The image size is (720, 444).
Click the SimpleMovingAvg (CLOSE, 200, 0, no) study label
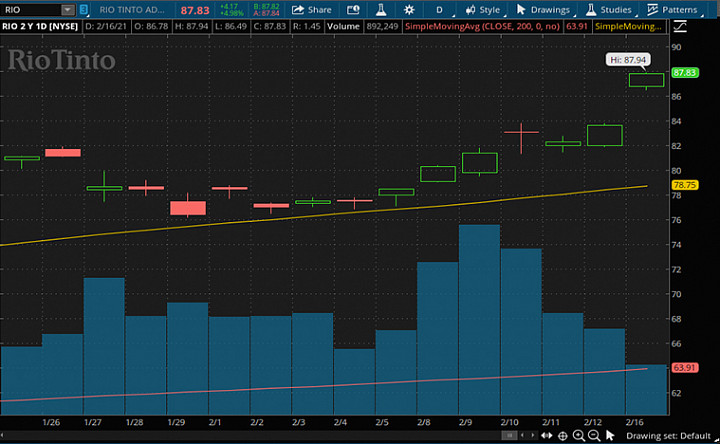[482, 27]
